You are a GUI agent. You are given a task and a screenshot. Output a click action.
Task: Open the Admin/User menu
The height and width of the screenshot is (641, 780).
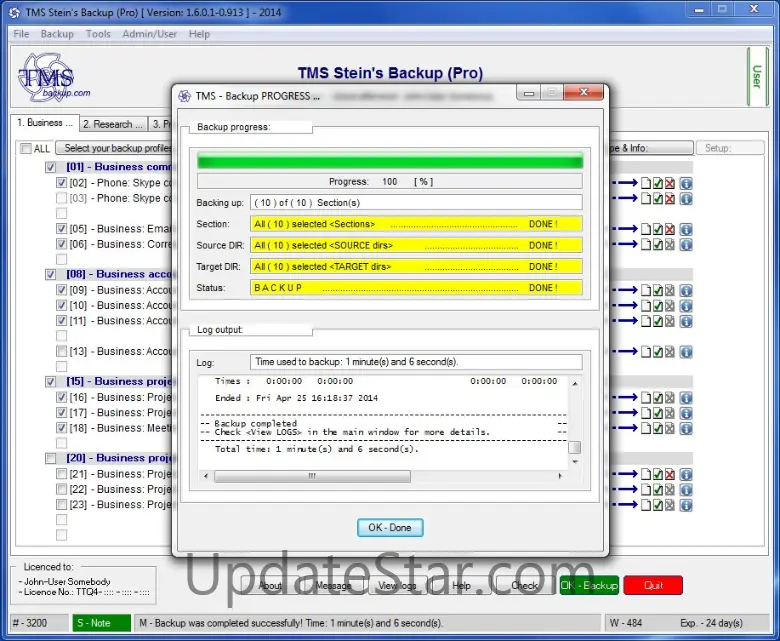pyautogui.click(x=149, y=34)
